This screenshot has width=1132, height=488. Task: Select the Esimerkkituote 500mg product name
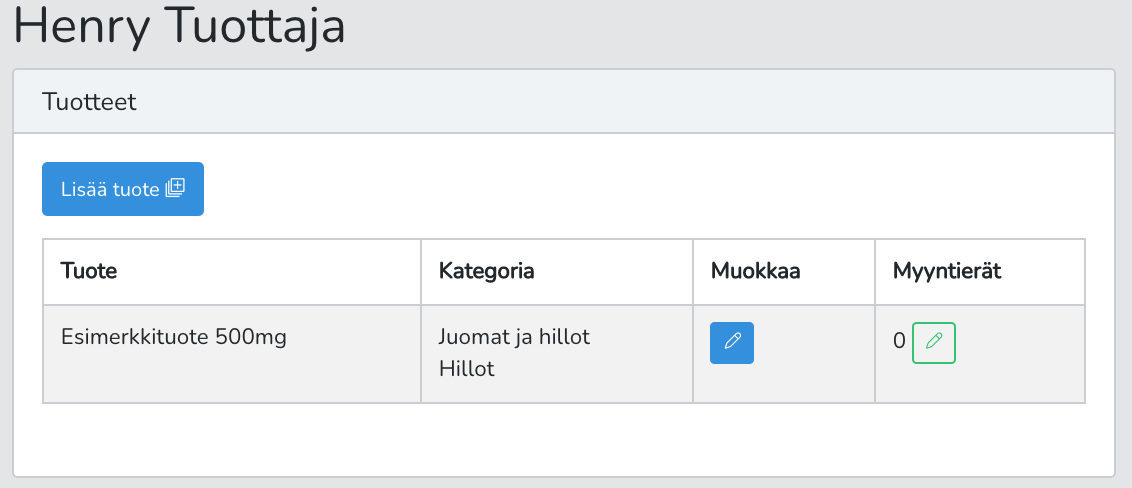pyautogui.click(x=174, y=337)
